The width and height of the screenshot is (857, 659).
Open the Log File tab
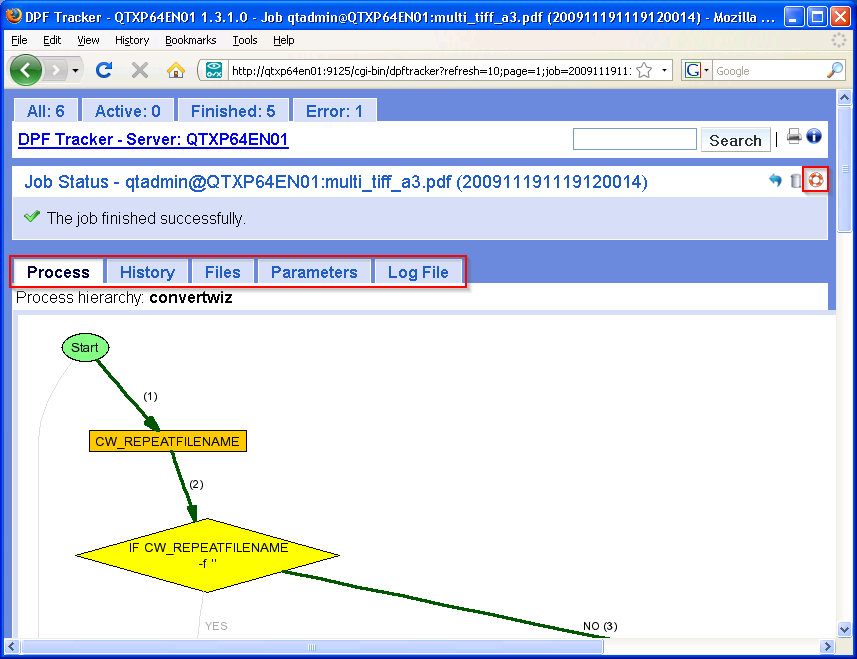click(x=418, y=272)
